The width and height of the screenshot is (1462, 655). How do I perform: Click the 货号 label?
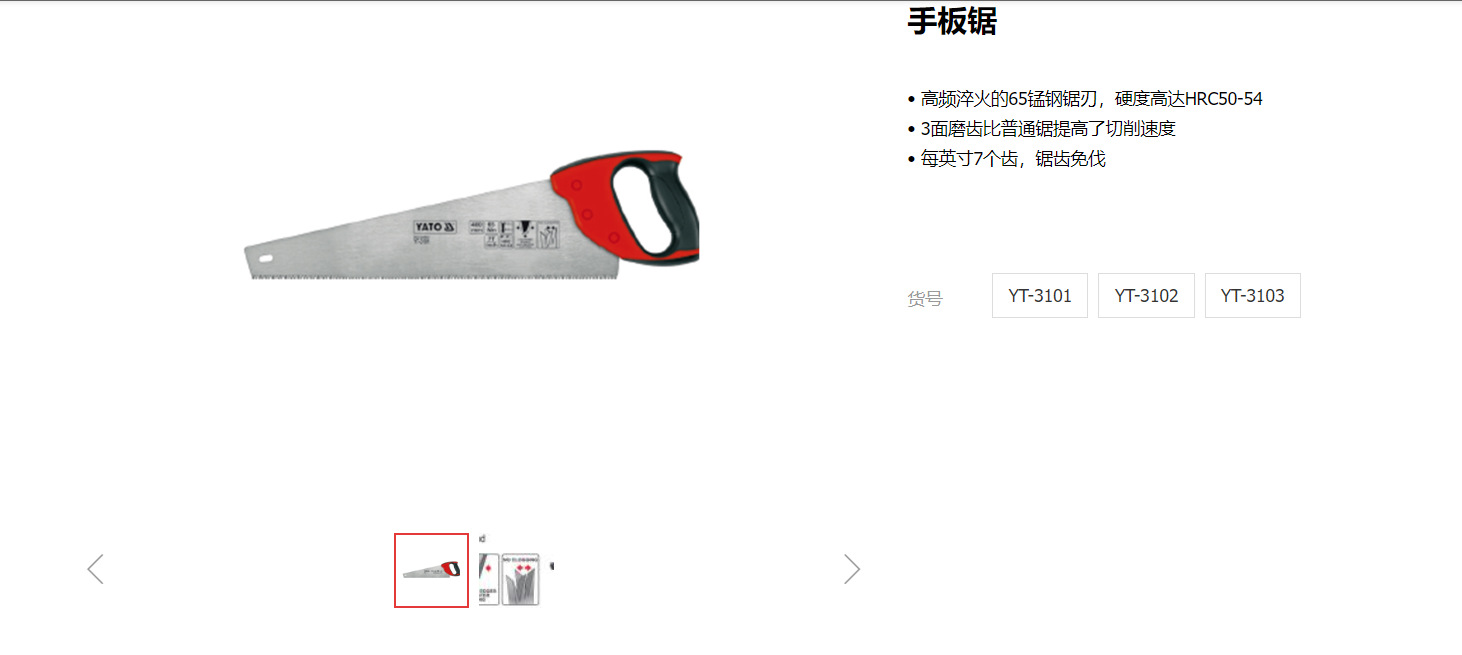(x=925, y=298)
